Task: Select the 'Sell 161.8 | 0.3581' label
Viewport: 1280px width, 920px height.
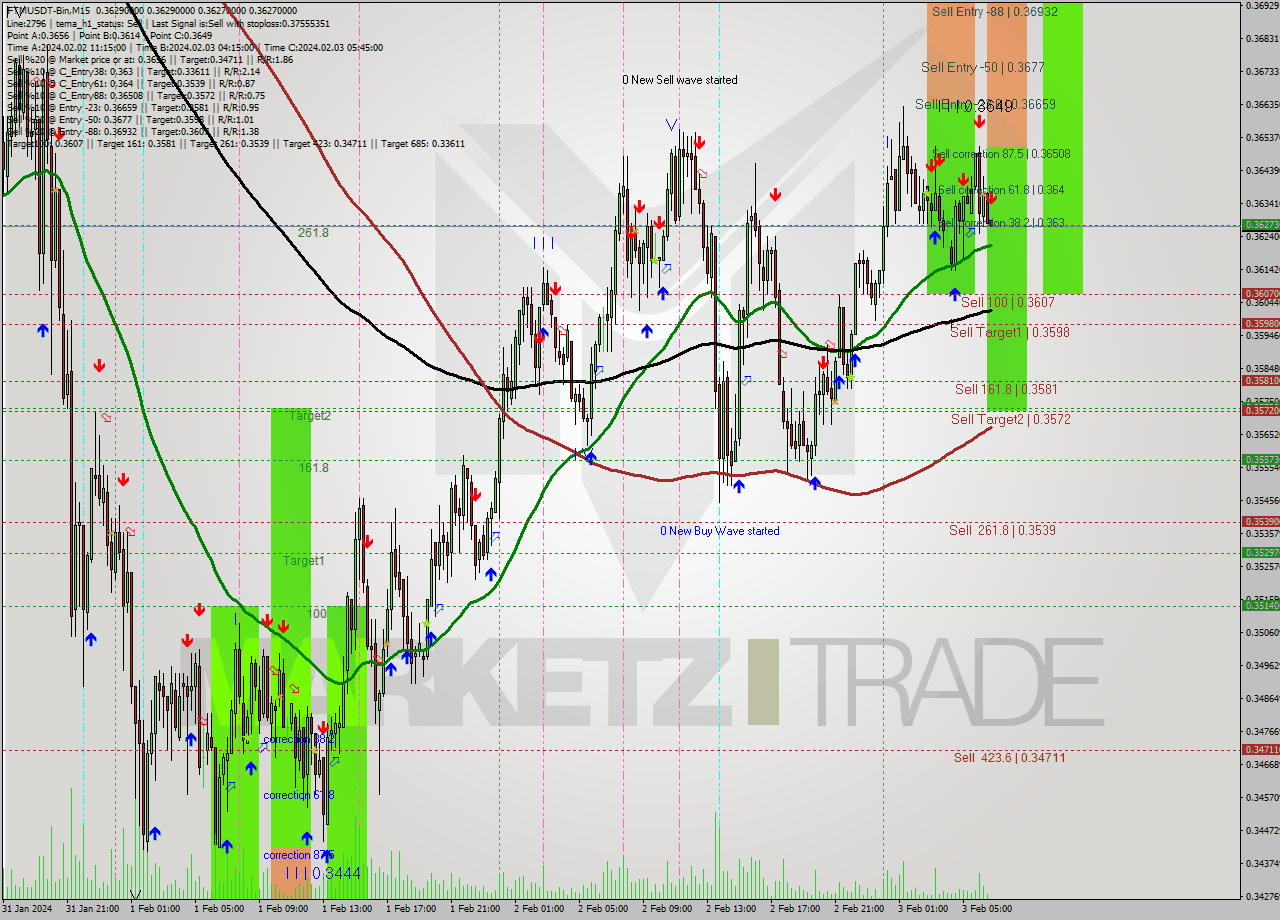Action: (x=1006, y=389)
